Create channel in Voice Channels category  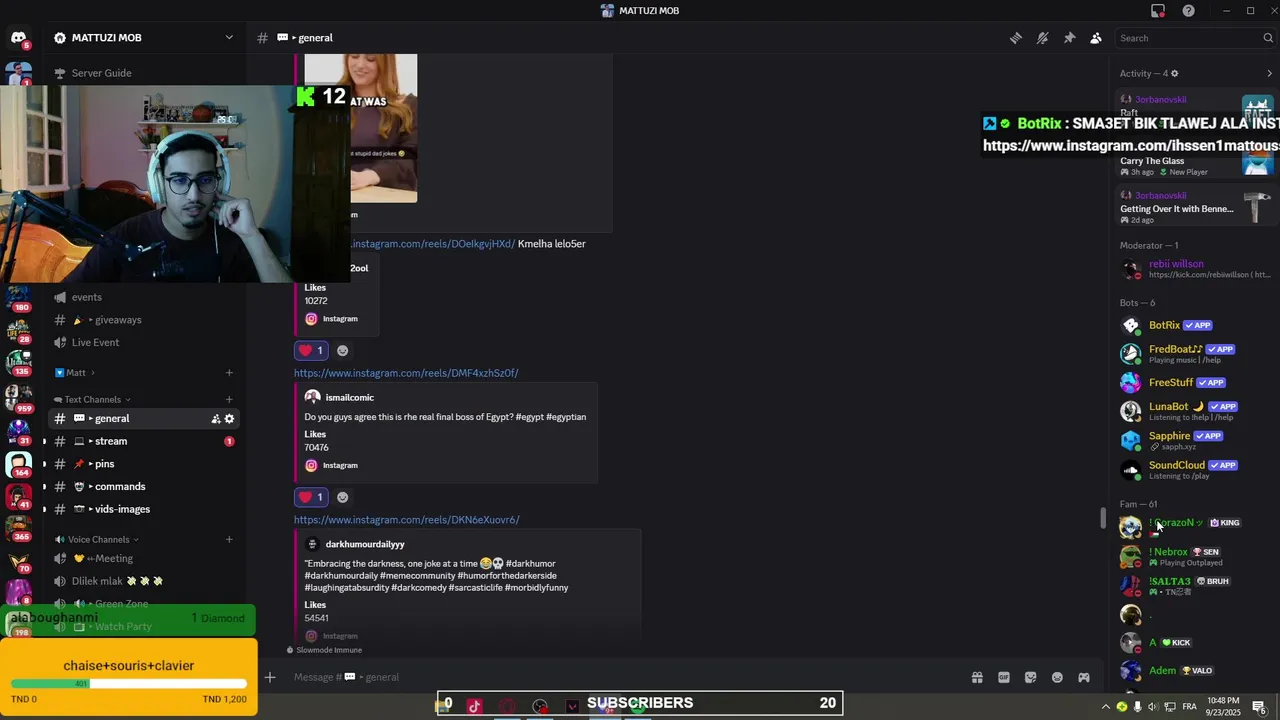click(x=229, y=540)
